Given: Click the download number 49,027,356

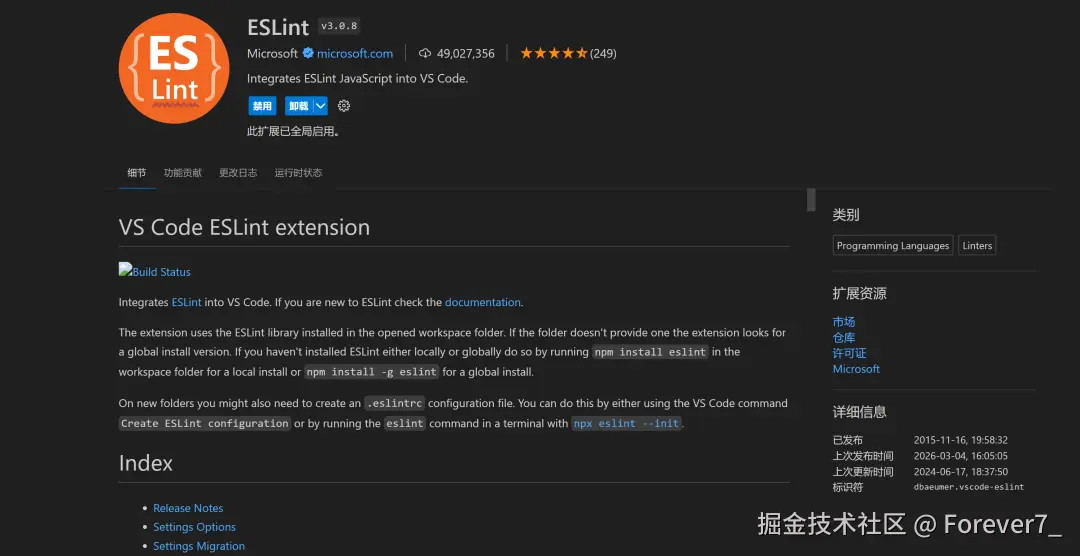Looking at the screenshot, I should tap(466, 53).
